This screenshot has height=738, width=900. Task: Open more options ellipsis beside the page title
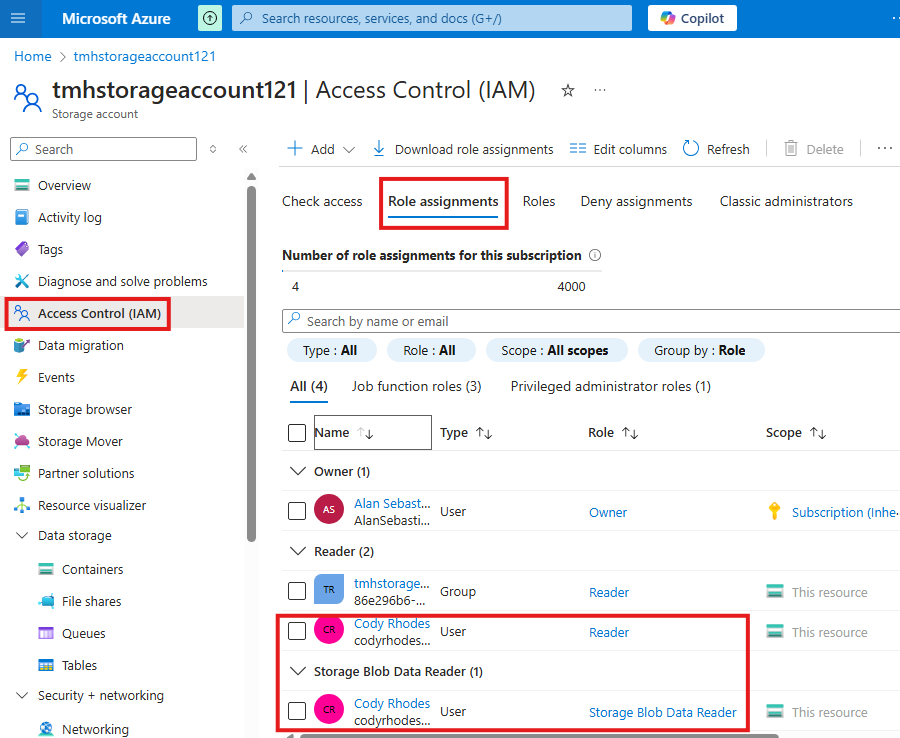click(x=600, y=90)
